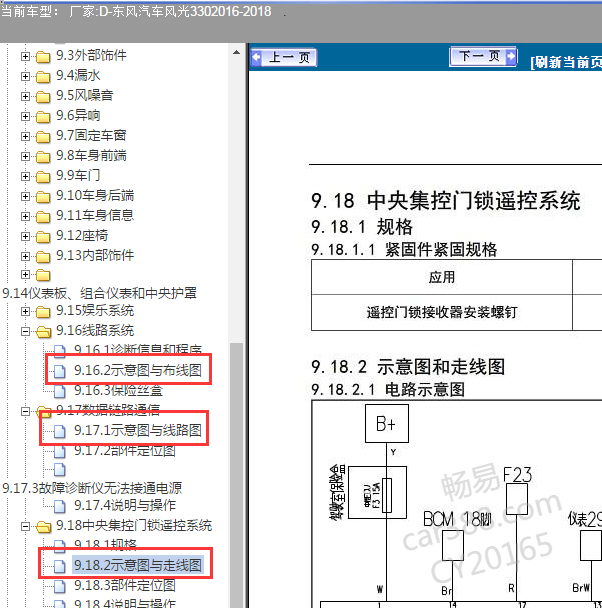Click the 刷新当前页 refresh link

(x=566, y=62)
